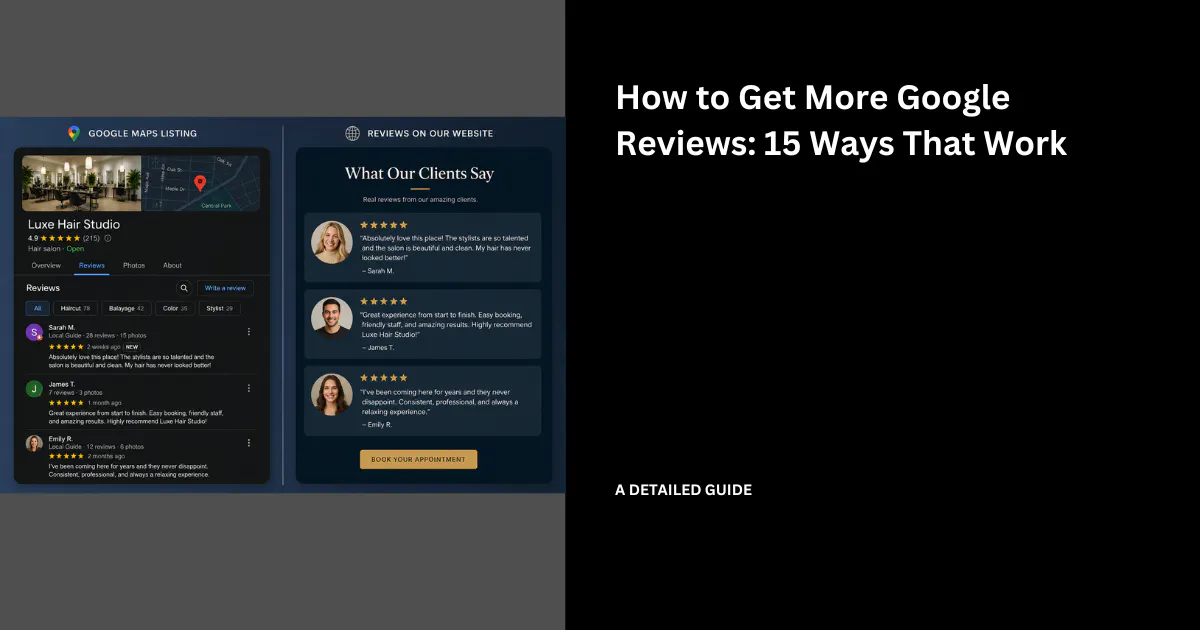The height and width of the screenshot is (630, 1200).
Task: Filter reviews by Balayage 42 chip
Action: 126,309
